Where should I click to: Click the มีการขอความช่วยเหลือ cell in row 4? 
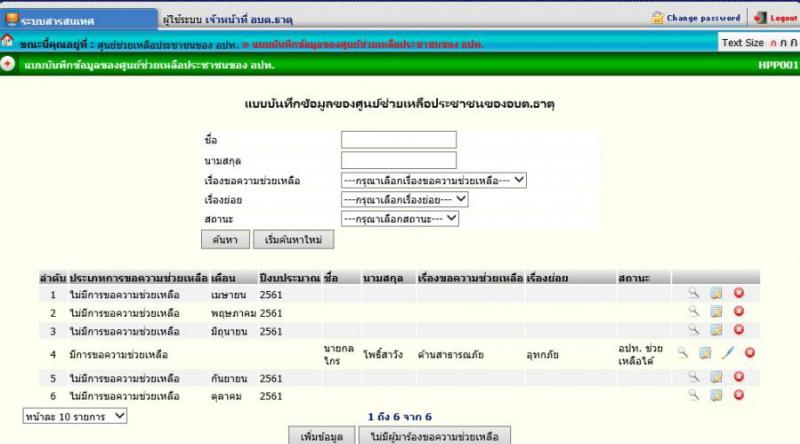point(118,354)
